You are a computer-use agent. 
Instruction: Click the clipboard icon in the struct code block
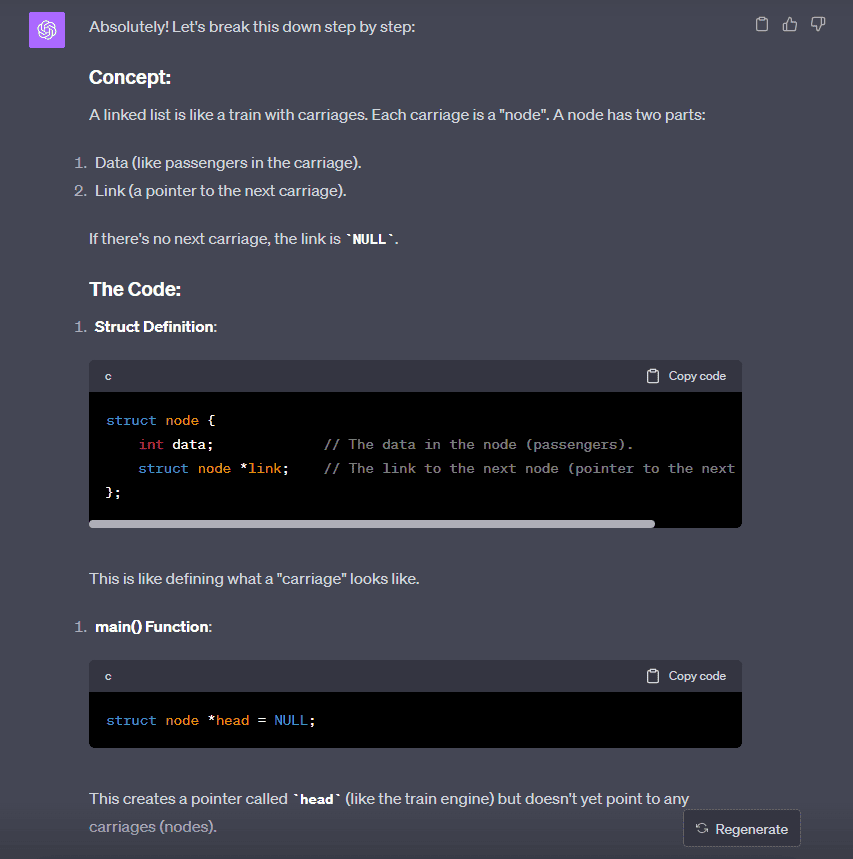(x=653, y=376)
